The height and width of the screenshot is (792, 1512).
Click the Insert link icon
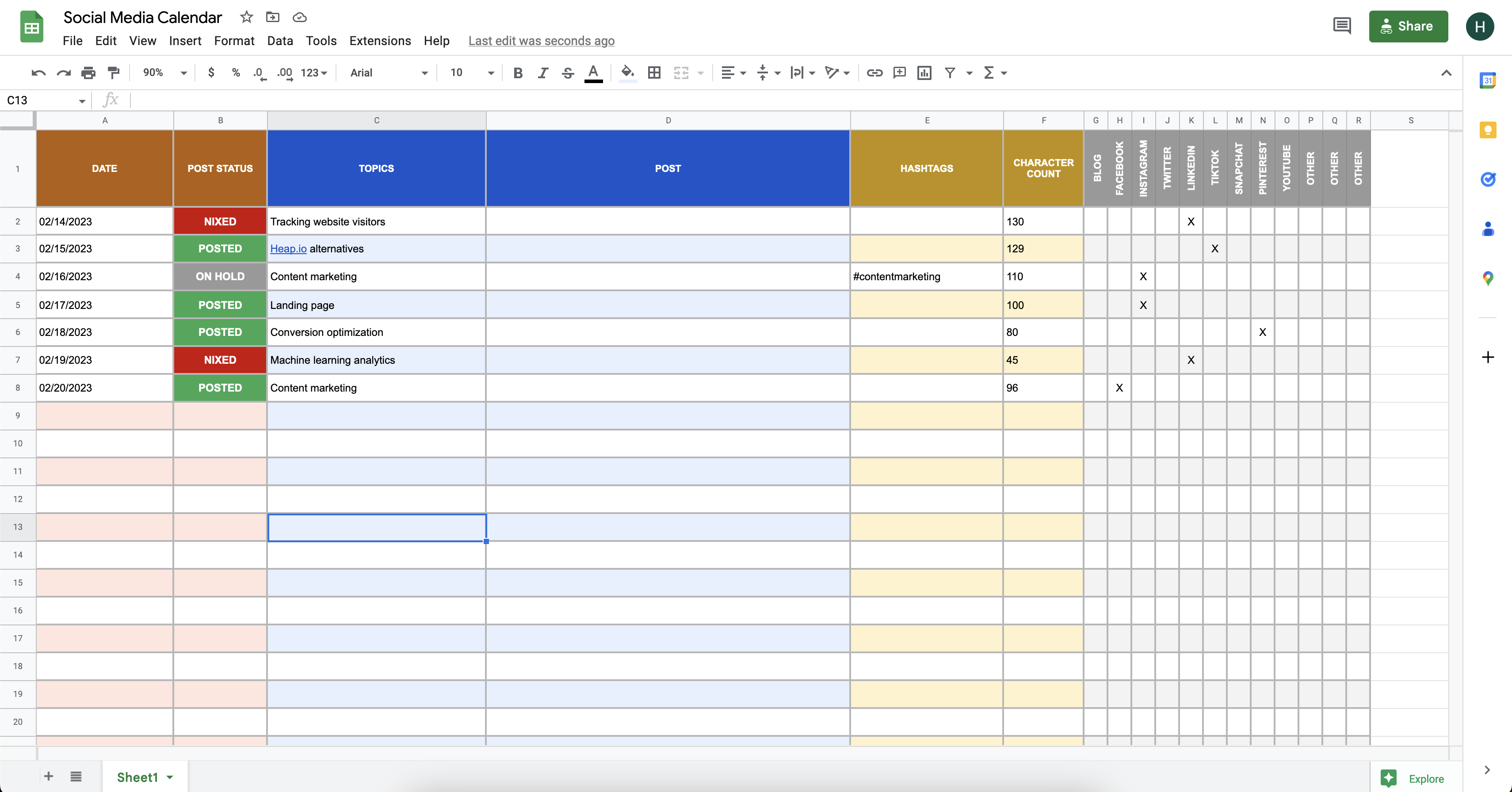[874, 73]
